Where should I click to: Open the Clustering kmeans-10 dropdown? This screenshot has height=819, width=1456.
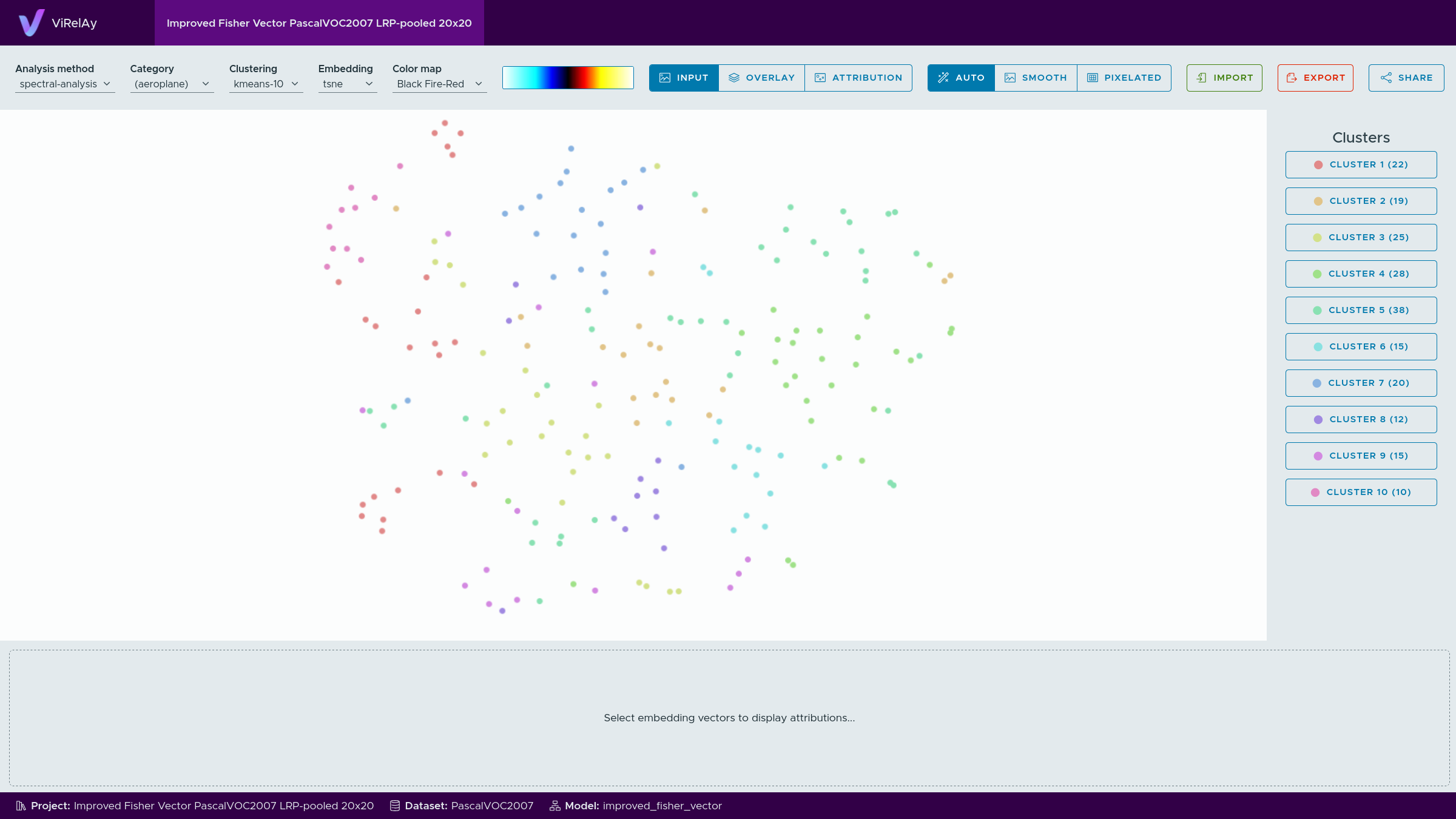click(266, 84)
